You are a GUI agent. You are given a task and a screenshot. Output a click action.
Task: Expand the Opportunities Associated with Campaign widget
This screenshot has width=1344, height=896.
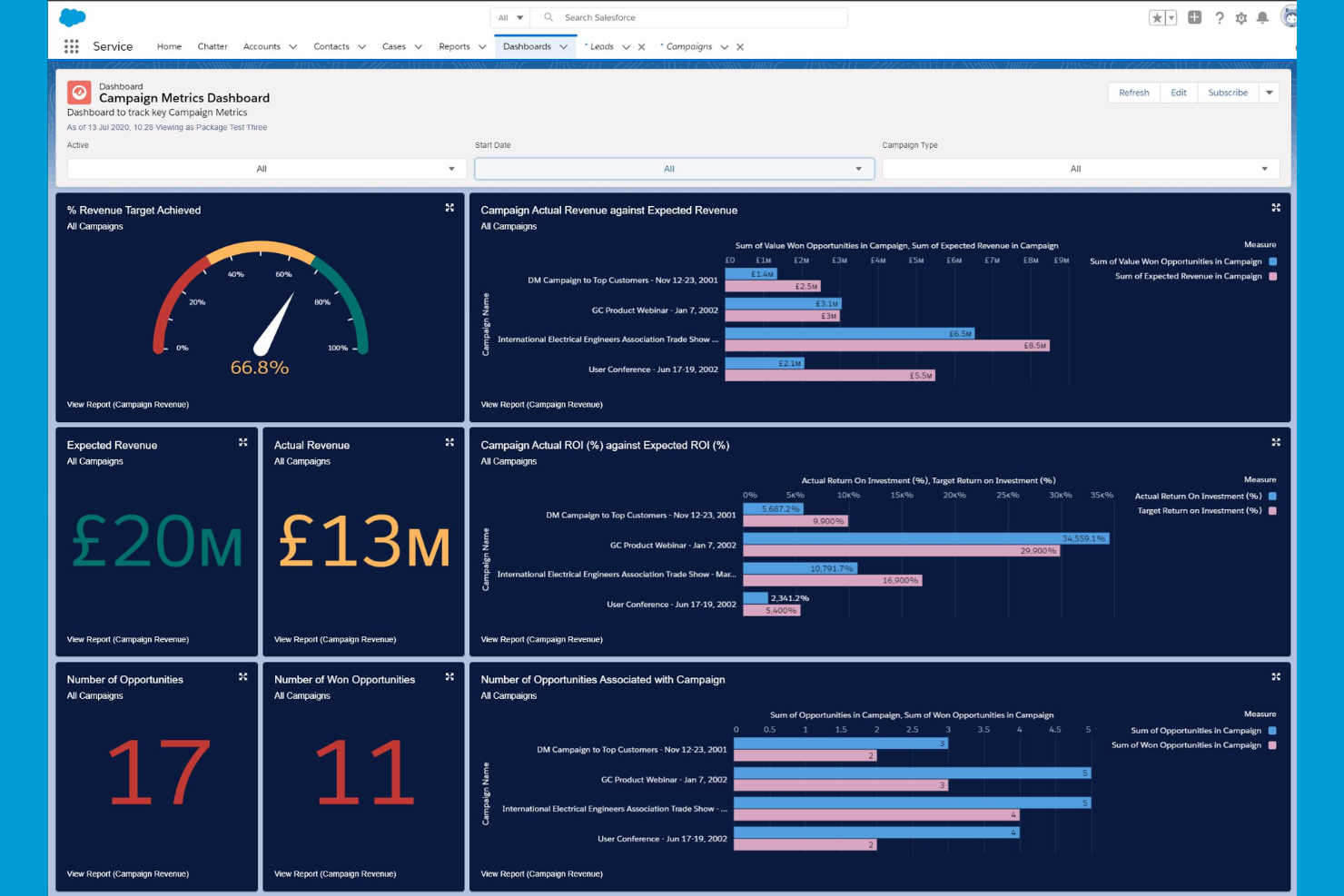(1276, 676)
